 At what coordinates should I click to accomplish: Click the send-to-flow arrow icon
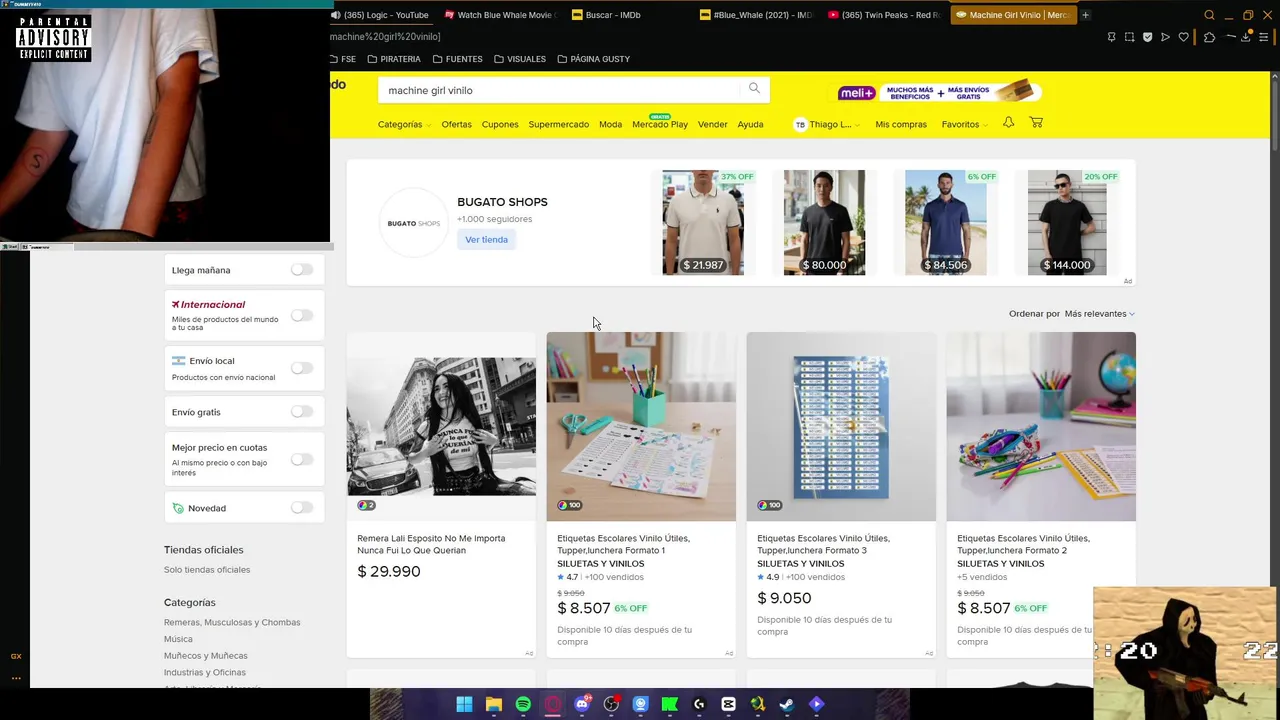(x=1165, y=37)
